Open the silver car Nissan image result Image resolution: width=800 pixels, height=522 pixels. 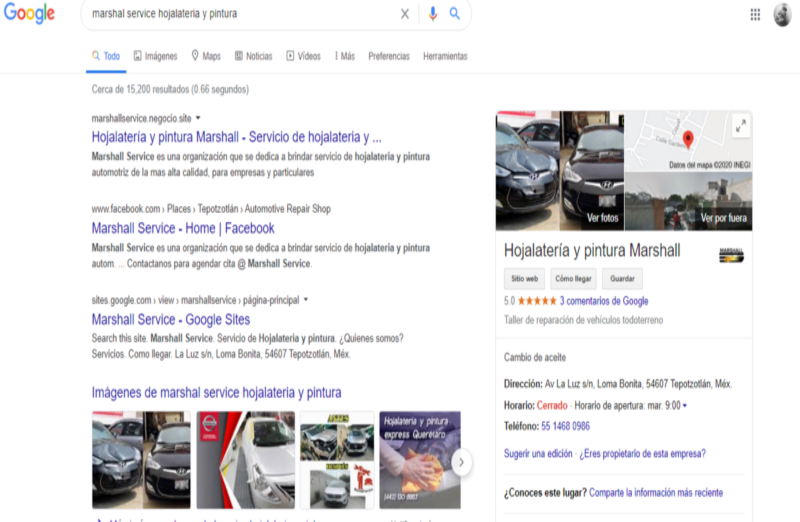(246, 460)
